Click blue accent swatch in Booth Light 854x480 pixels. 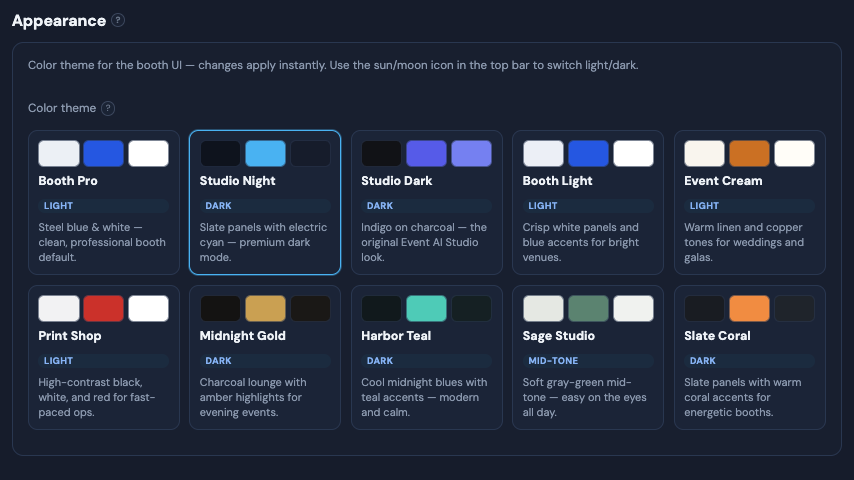[588, 153]
